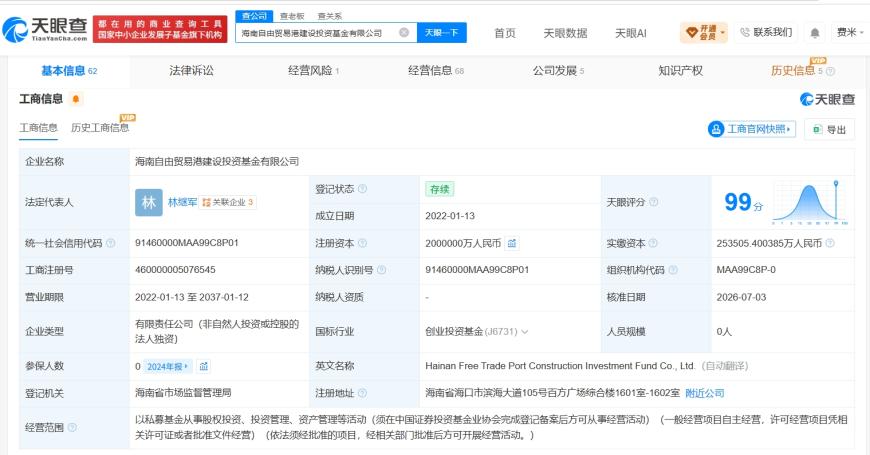
Task: Open chart icon next to 注册资本 amount
Action: tap(512, 243)
